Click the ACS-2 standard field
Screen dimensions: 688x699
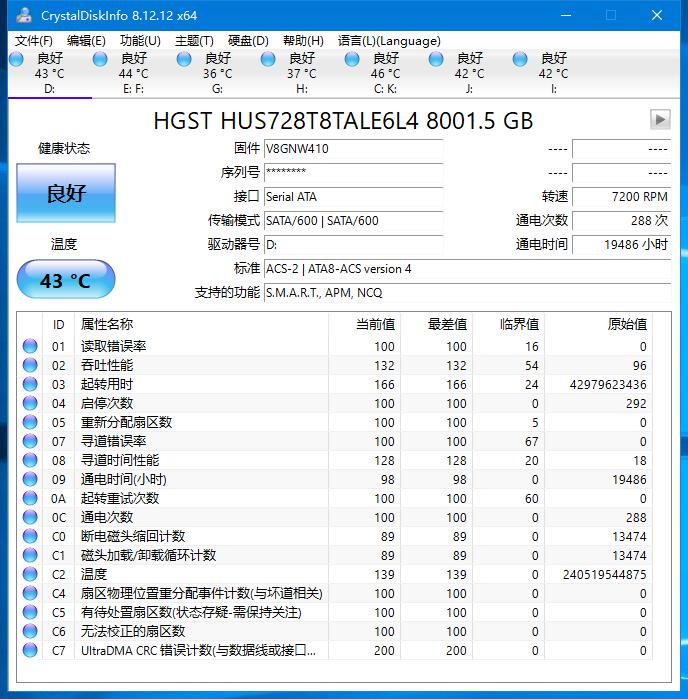(467, 269)
